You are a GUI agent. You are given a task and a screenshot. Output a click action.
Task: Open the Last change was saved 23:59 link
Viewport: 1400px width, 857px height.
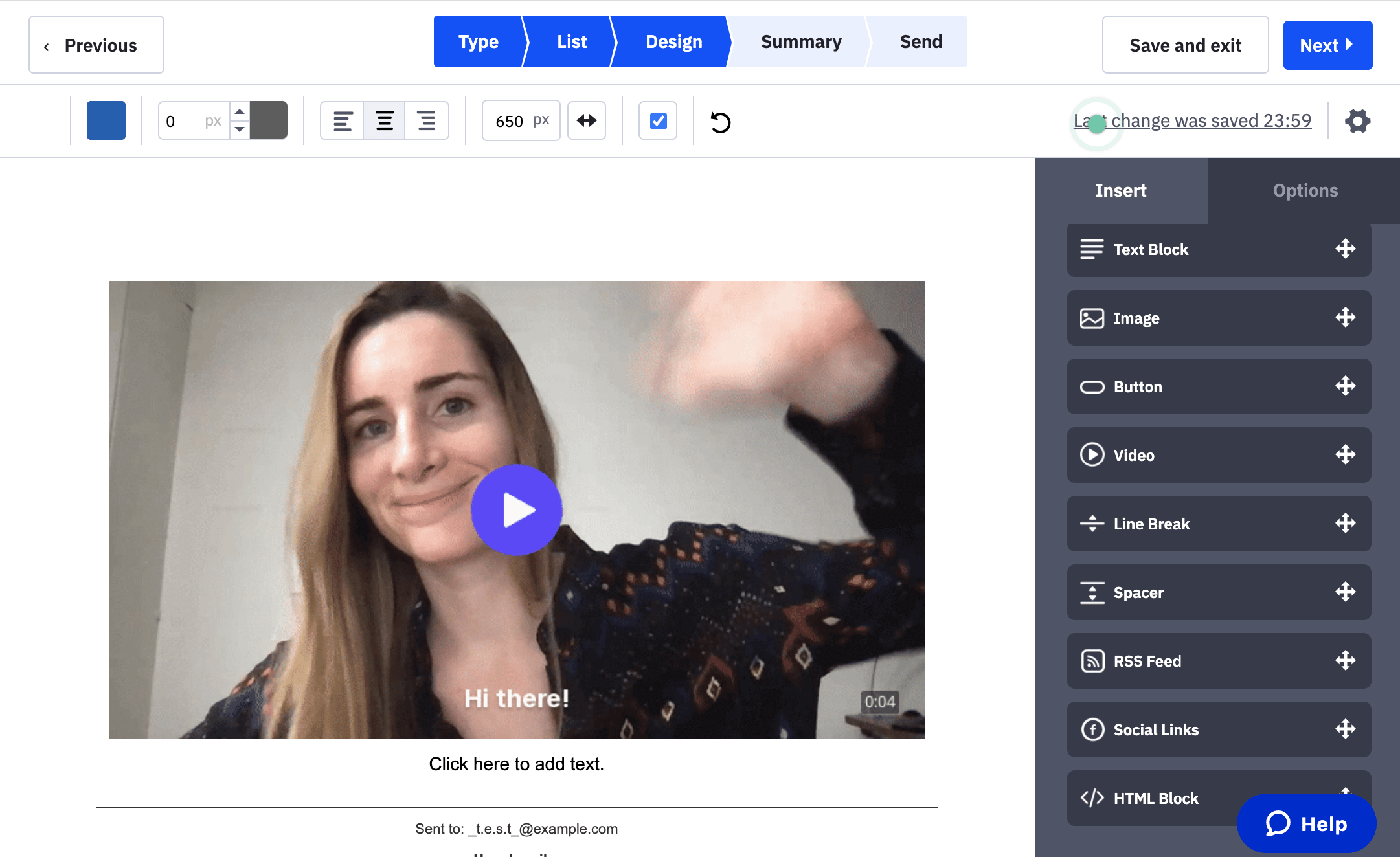pos(1192,120)
